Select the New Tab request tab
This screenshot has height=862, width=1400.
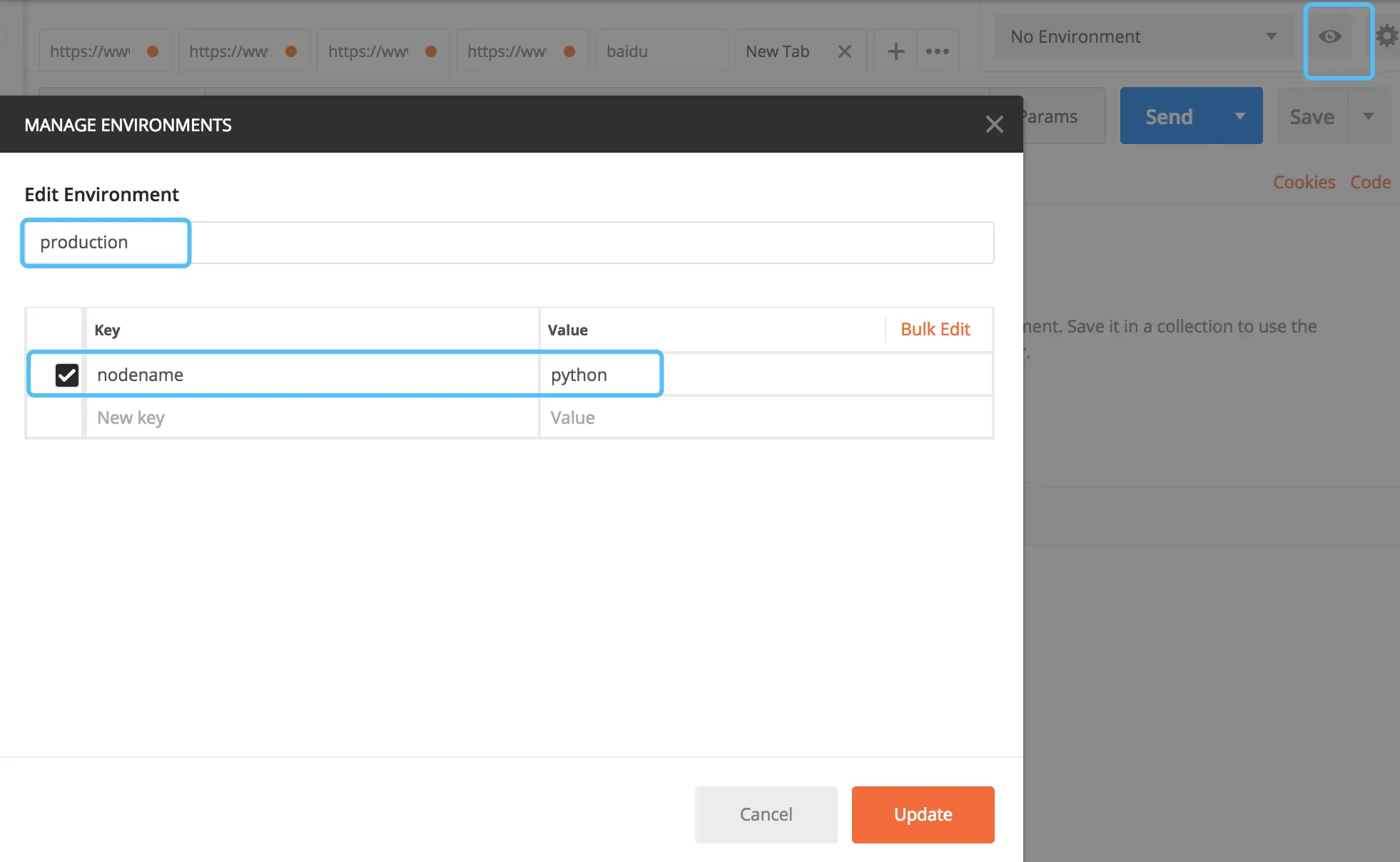coord(778,51)
